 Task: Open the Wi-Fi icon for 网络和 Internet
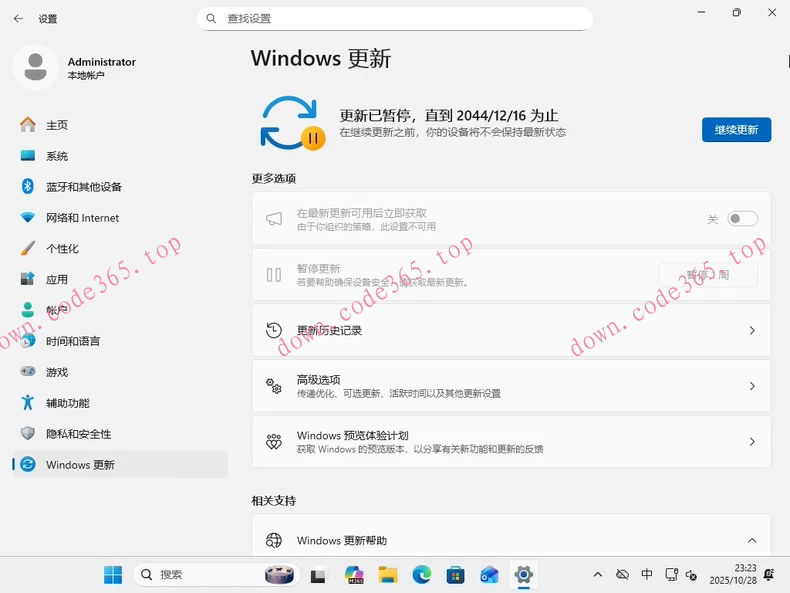coord(28,218)
